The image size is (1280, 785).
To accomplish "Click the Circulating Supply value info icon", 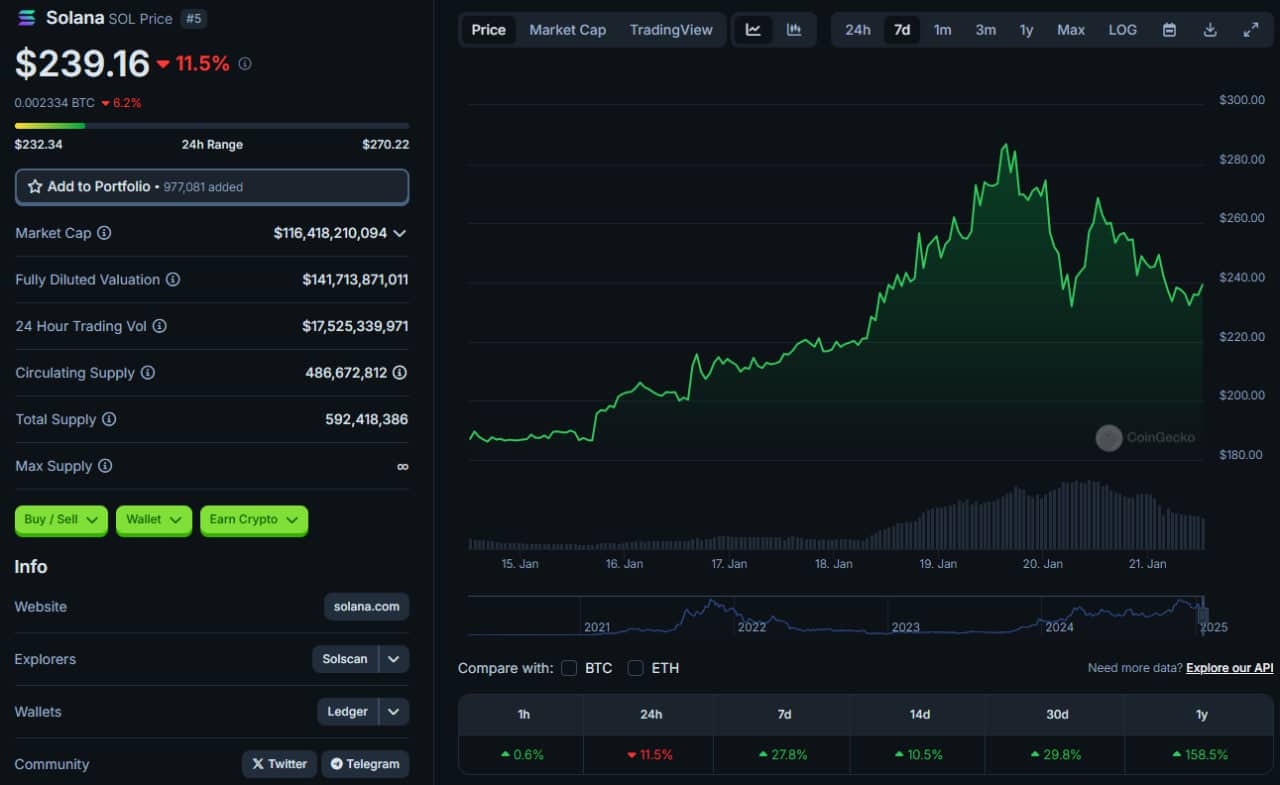I will 400,373.
